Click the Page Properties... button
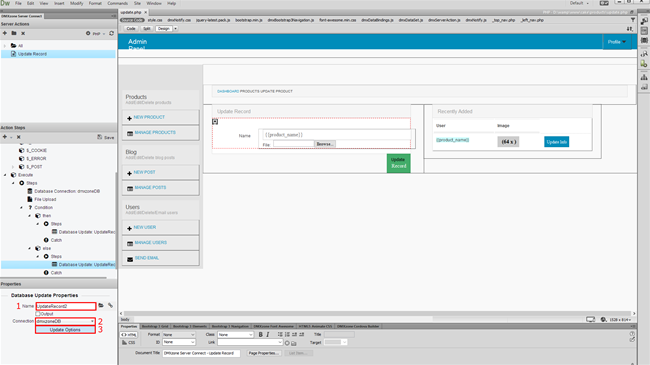 (264, 353)
